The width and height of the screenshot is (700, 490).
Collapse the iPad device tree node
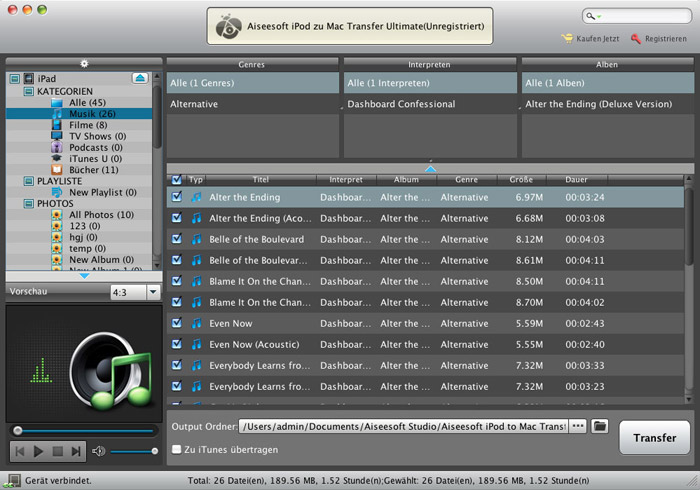tap(15, 79)
